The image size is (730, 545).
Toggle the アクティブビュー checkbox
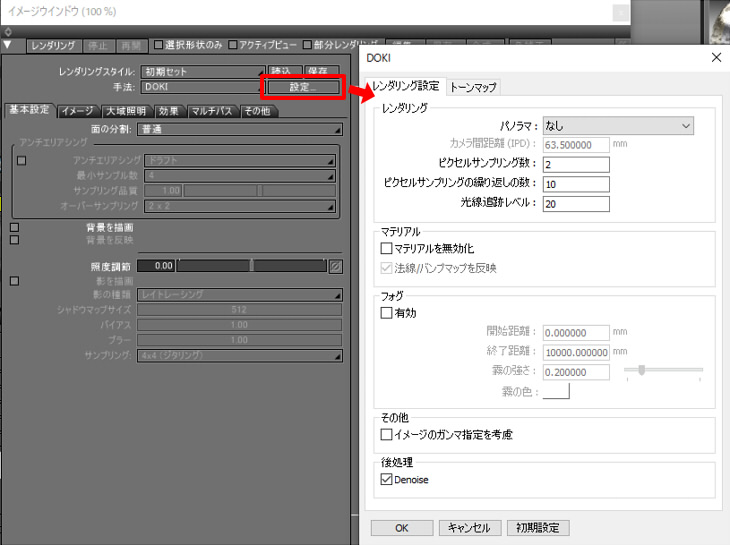pyautogui.click(x=233, y=45)
